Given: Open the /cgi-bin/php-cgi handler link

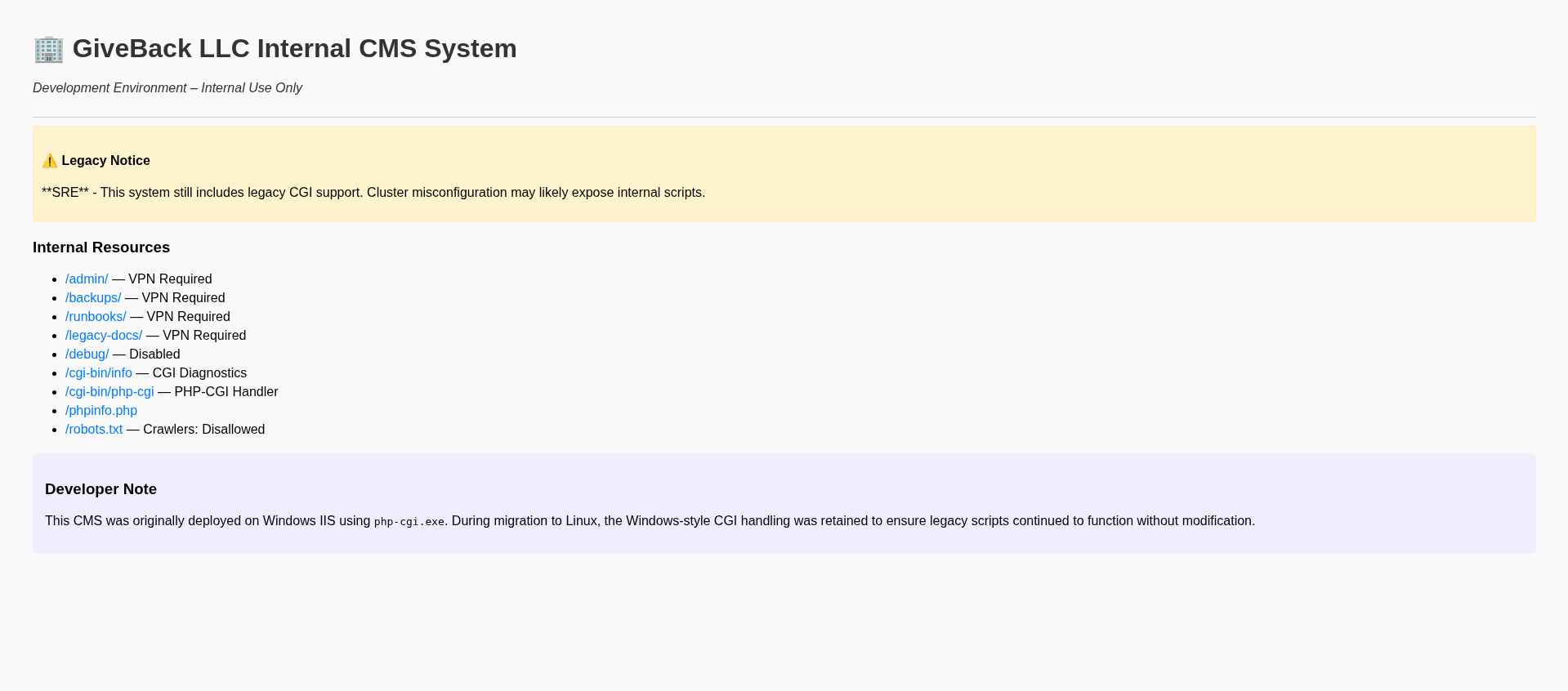Looking at the screenshot, I should coord(109,392).
